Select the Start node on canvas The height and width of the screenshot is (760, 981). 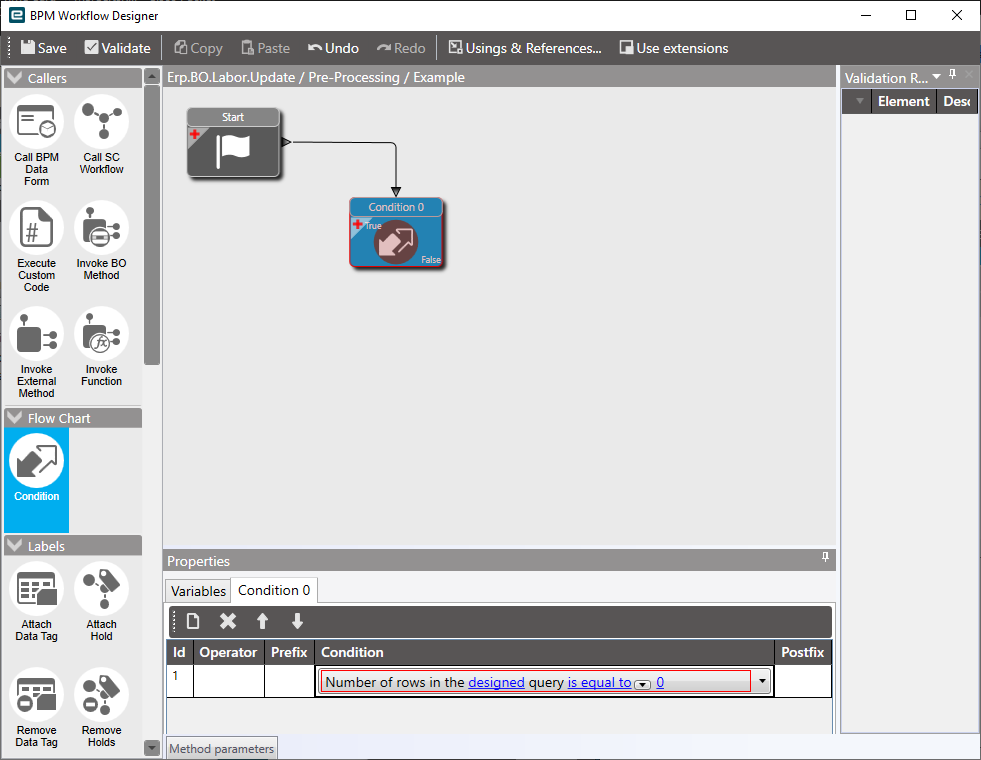coord(233,143)
